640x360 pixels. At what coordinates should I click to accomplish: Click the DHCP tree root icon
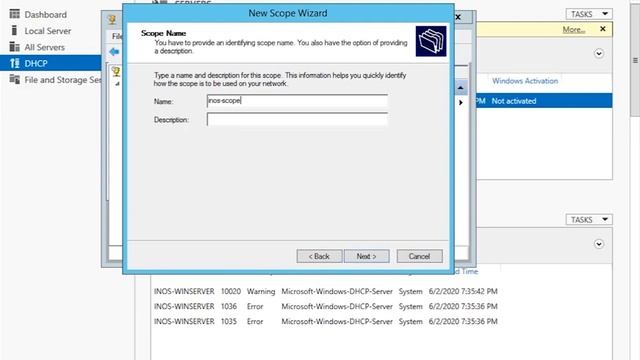click(116, 71)
